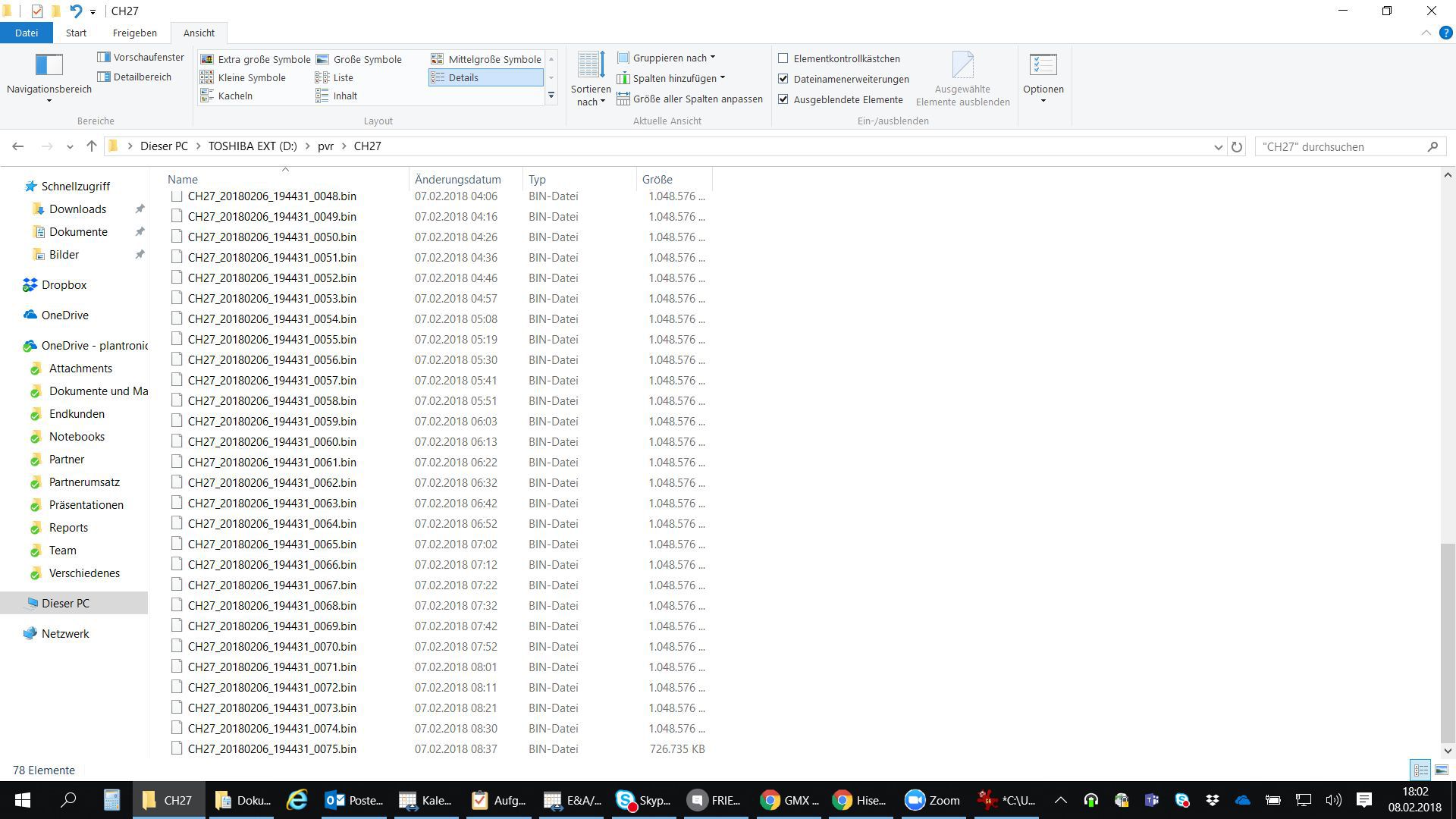Open the Spalten hinzufügen dropdown
Image resolution: width=1456 pixels, height=819 pixels.
click(670, 78)
